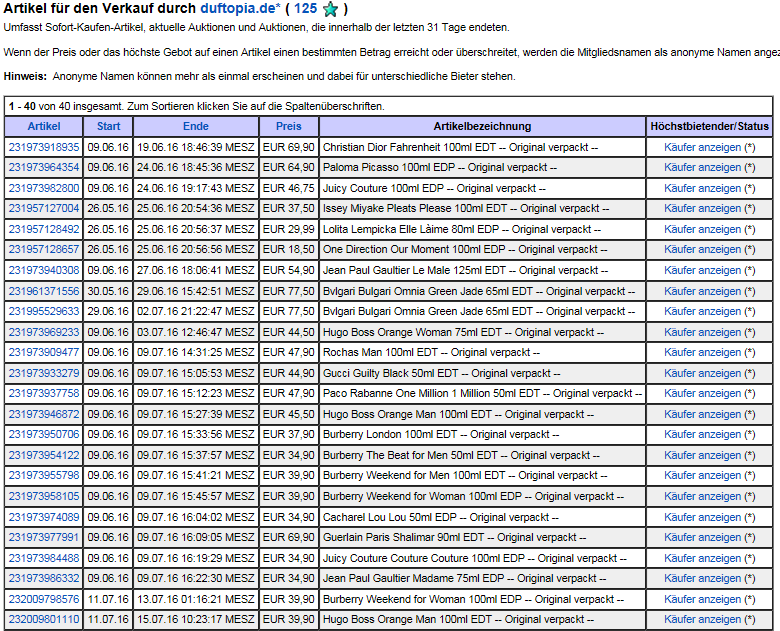This screenshot has width=780, height=631.
Task: Sort table by Start column header
Action: (x=108, y=126)
